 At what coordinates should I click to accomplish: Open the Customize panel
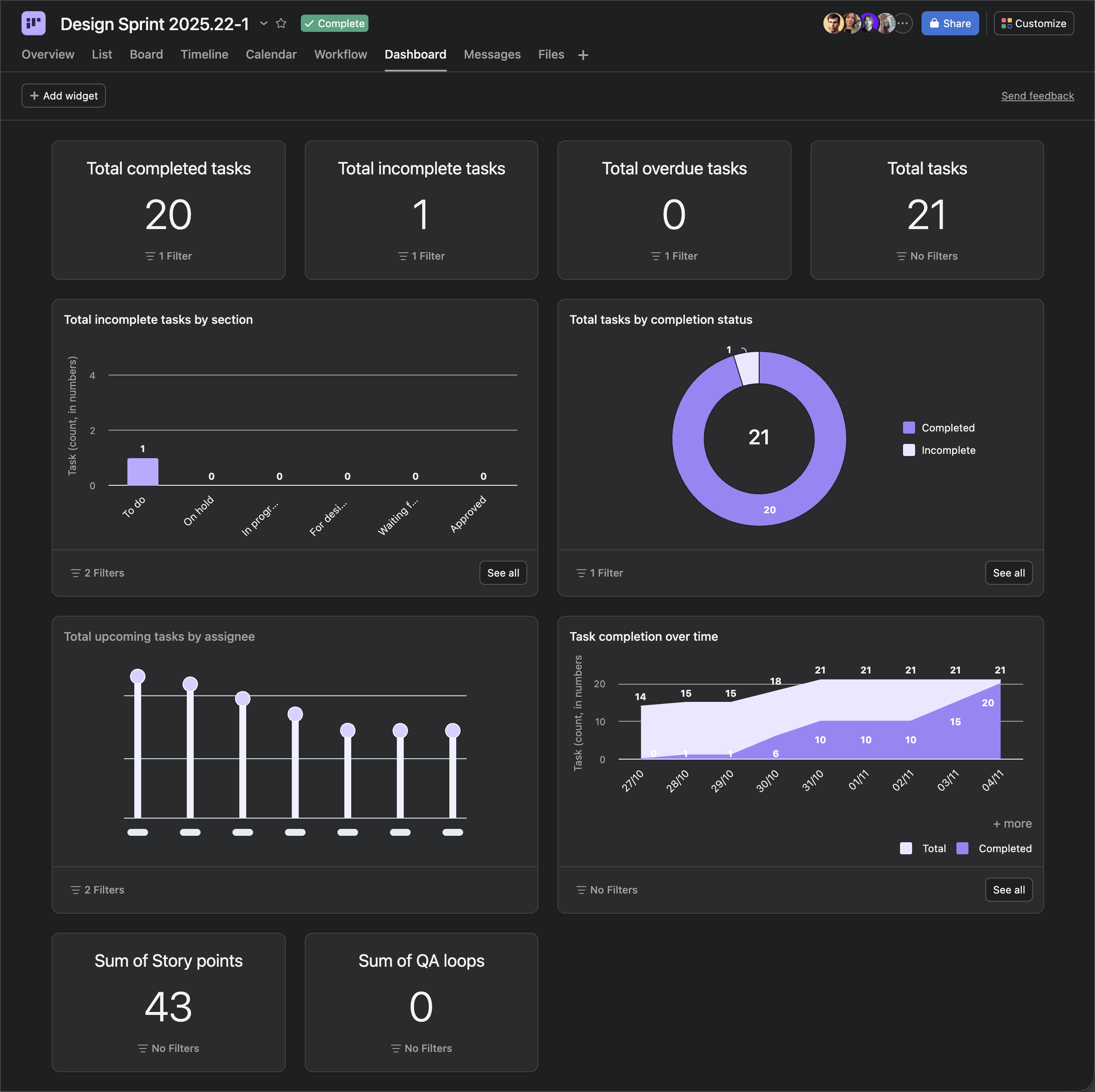pyautogui.click(x=1034, y=23)
